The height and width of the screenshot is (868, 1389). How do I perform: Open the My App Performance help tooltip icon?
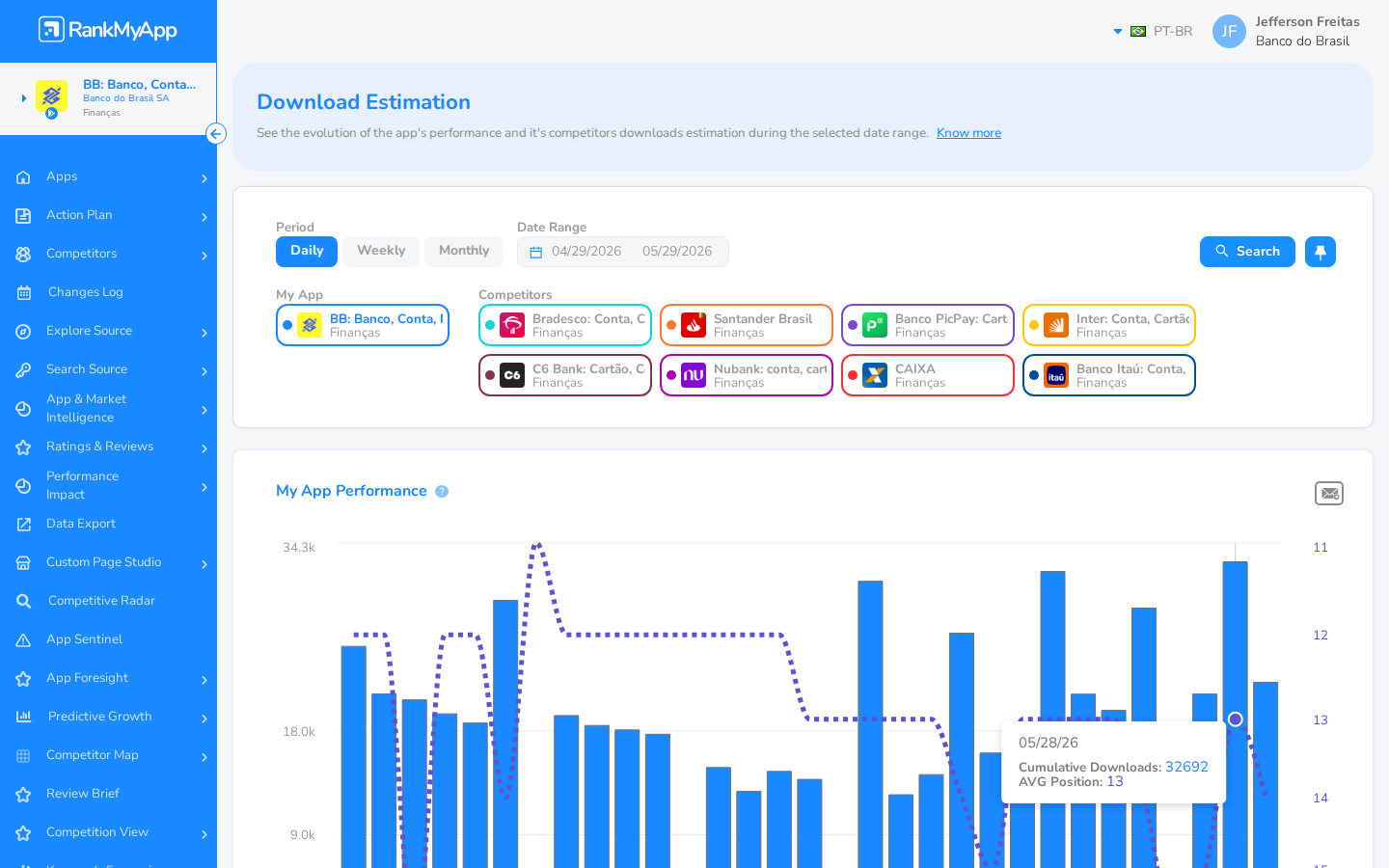(442, 492)
